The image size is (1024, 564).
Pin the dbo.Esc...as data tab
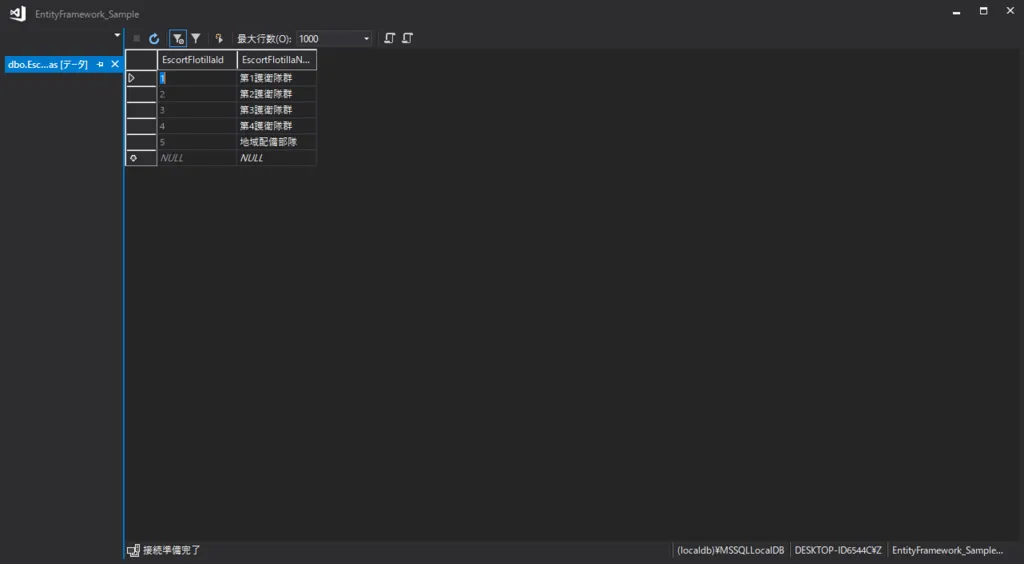point(100,64)
